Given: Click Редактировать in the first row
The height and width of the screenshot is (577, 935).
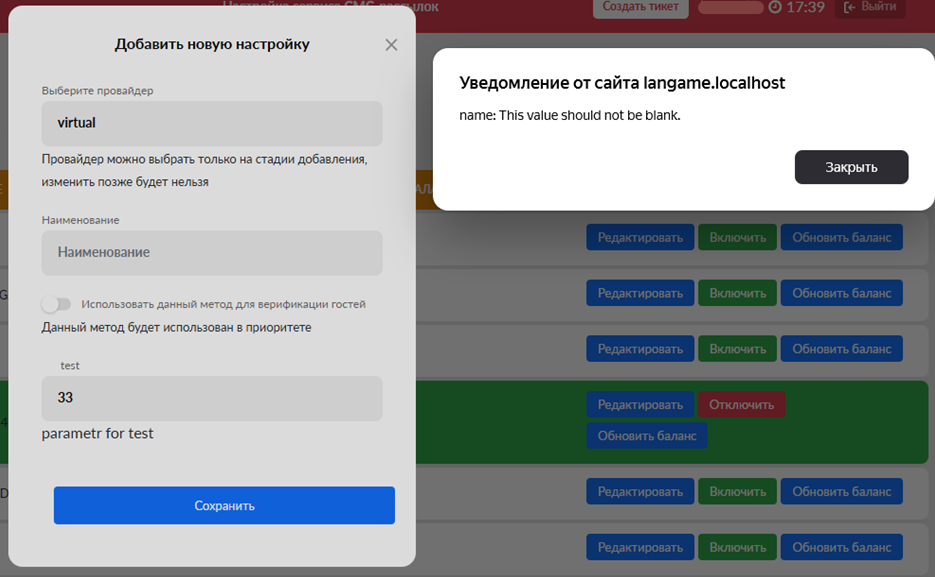Looking at the screenshot, I should click(x=640, y=237).
